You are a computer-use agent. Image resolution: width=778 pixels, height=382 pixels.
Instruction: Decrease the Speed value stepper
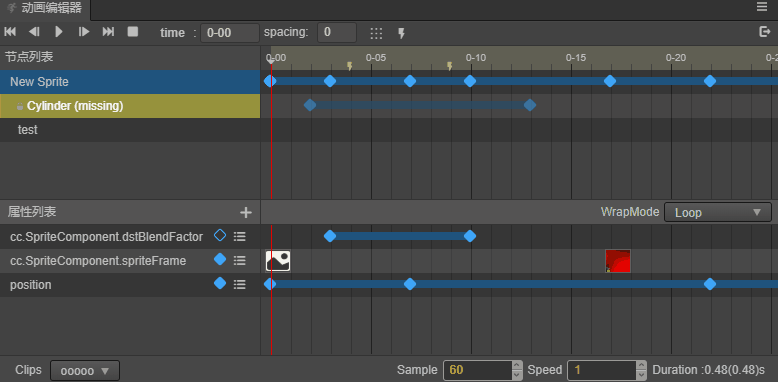641,376
